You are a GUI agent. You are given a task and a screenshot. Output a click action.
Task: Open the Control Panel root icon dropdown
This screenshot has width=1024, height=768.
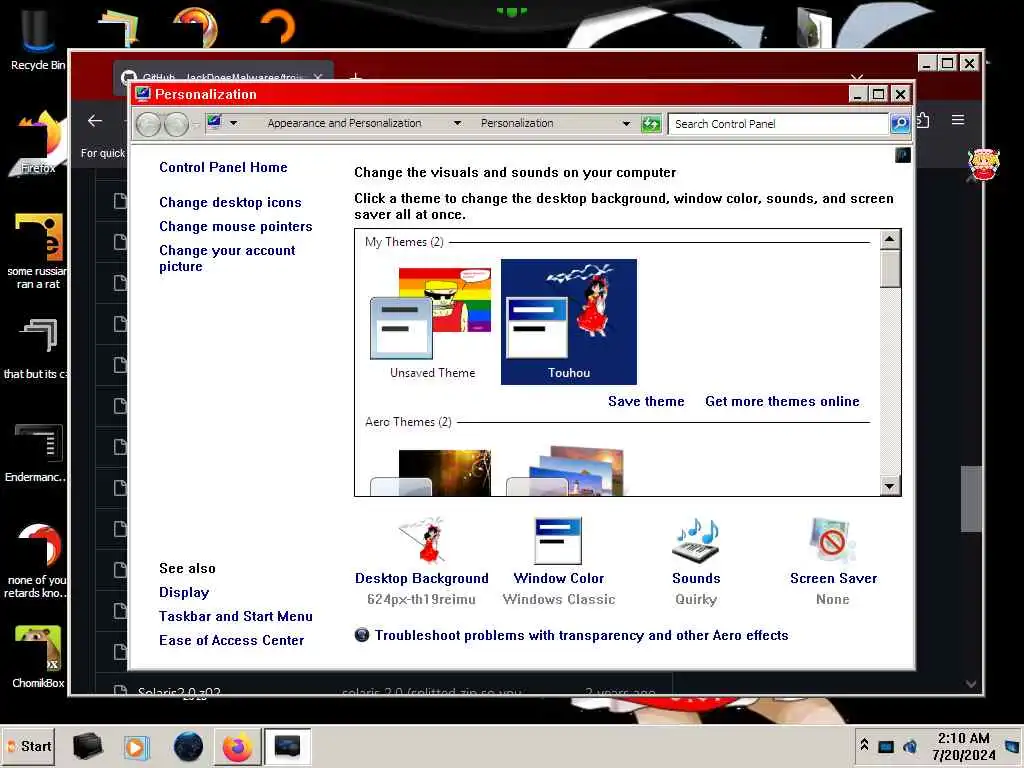pyautogui.click(x=233, y=123)
